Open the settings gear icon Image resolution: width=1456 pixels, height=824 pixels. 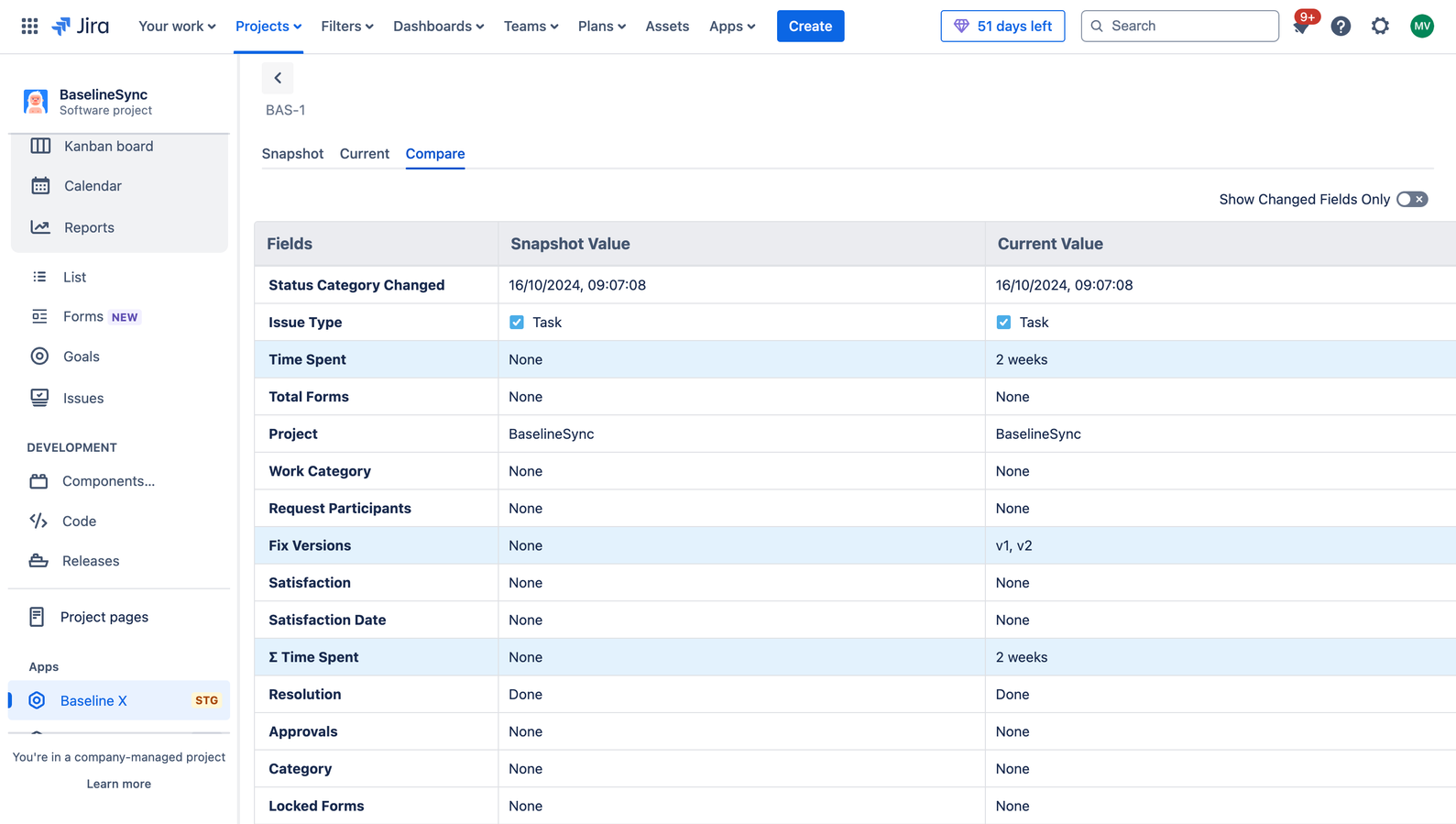coord(1380,26)
